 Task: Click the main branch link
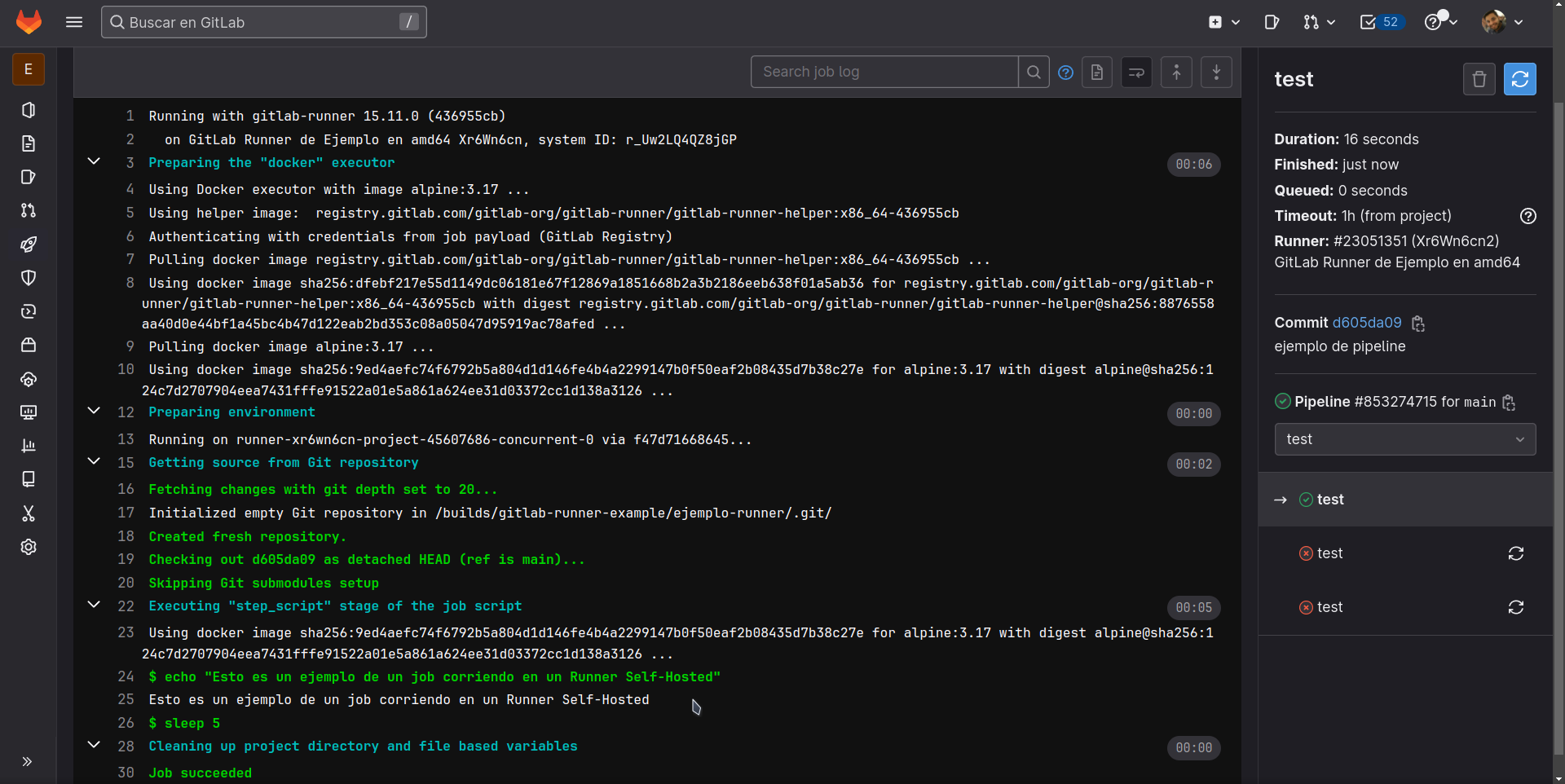1479,403
